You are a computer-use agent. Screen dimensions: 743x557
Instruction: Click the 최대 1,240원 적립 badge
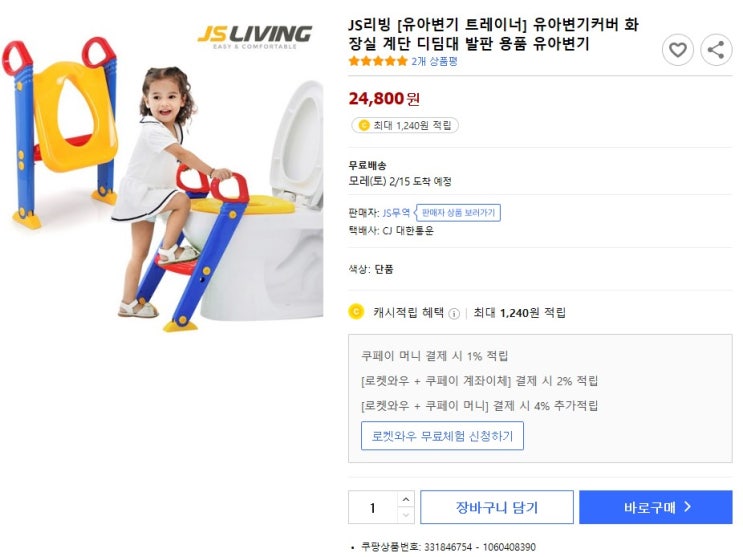point(405,125)
